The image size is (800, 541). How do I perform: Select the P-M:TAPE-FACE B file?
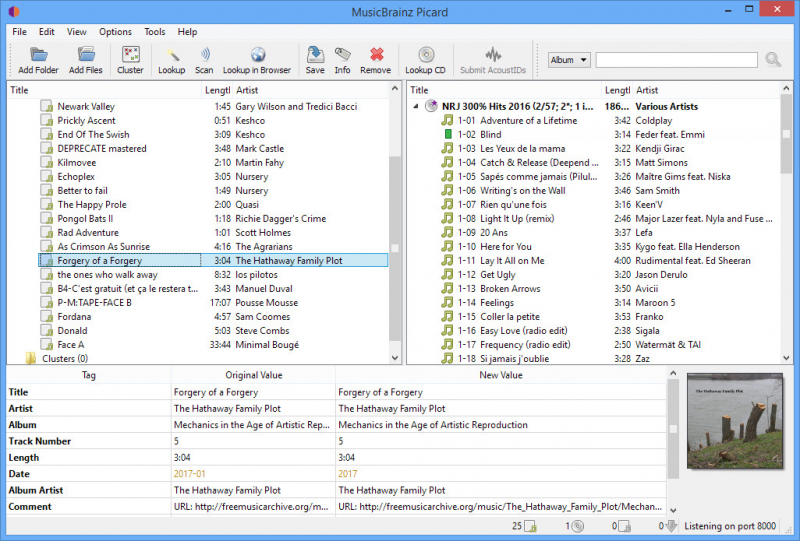point(94,303)
